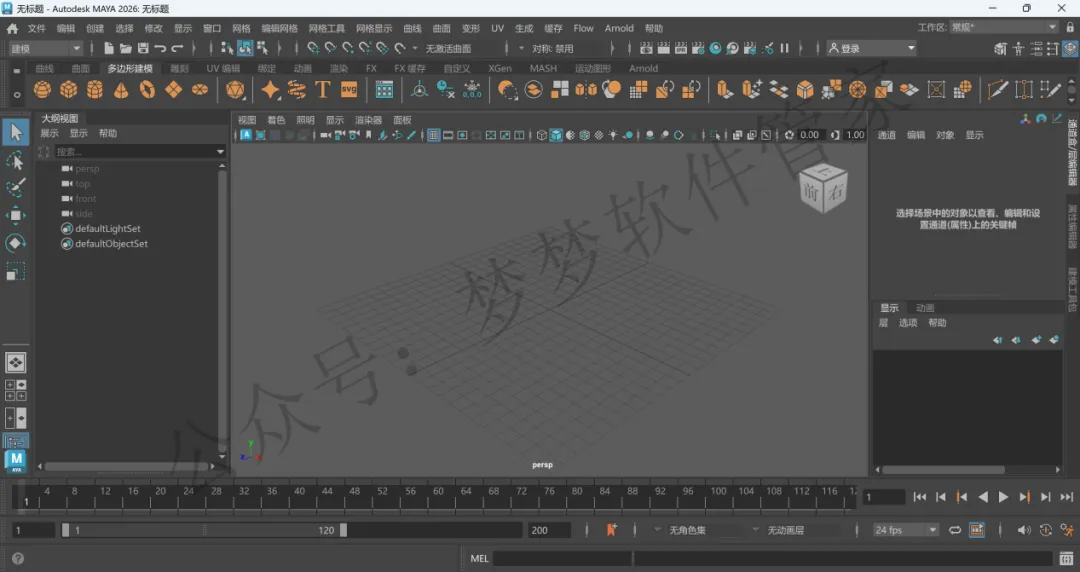Viewport: 1080px width, 572px height.
Task: Switch to the 曲线 shelf tab
Action: pos(44,68)
